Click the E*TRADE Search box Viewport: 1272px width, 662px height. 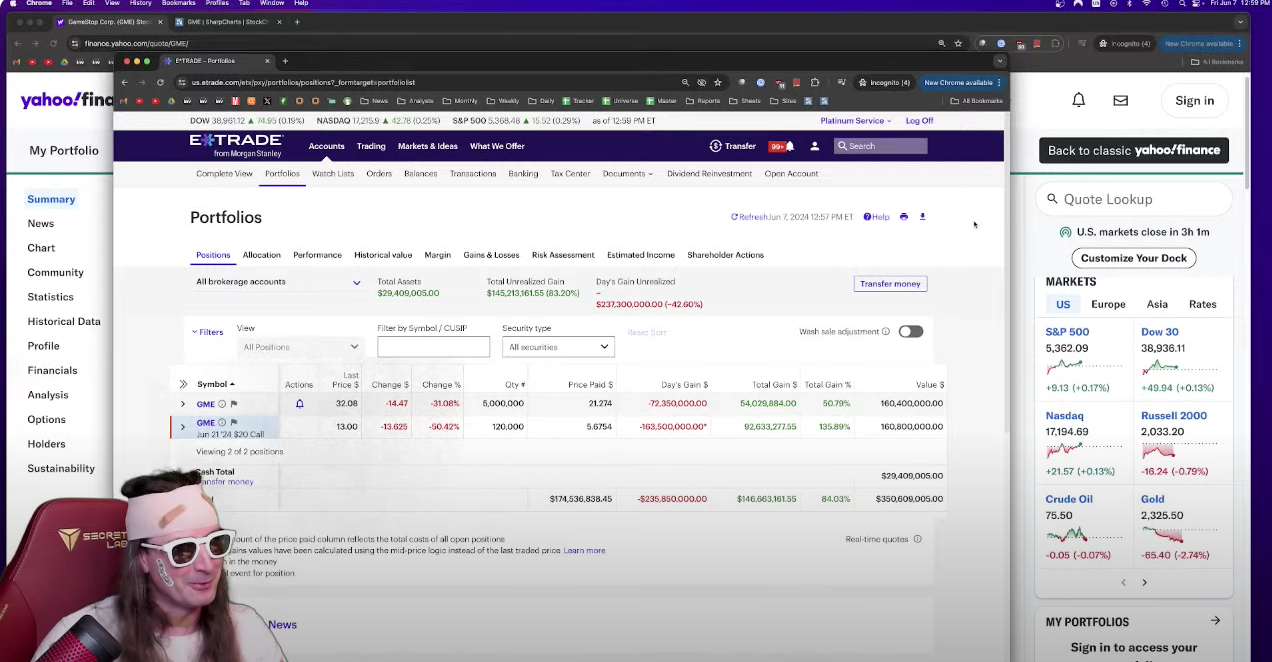(880, 146)
